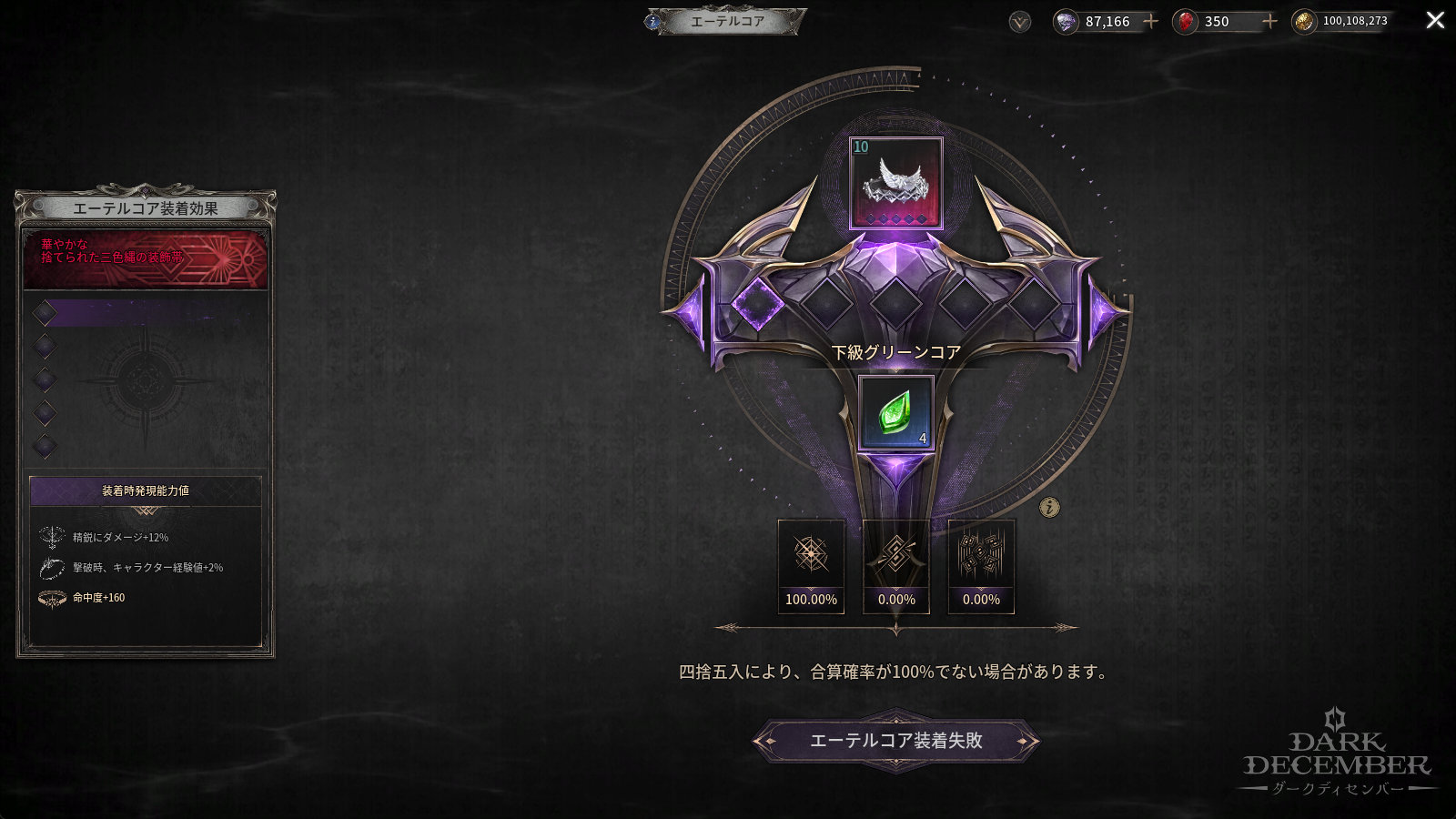Click the red equipment name banner
Screen dimensions: 1456x819
146,259
